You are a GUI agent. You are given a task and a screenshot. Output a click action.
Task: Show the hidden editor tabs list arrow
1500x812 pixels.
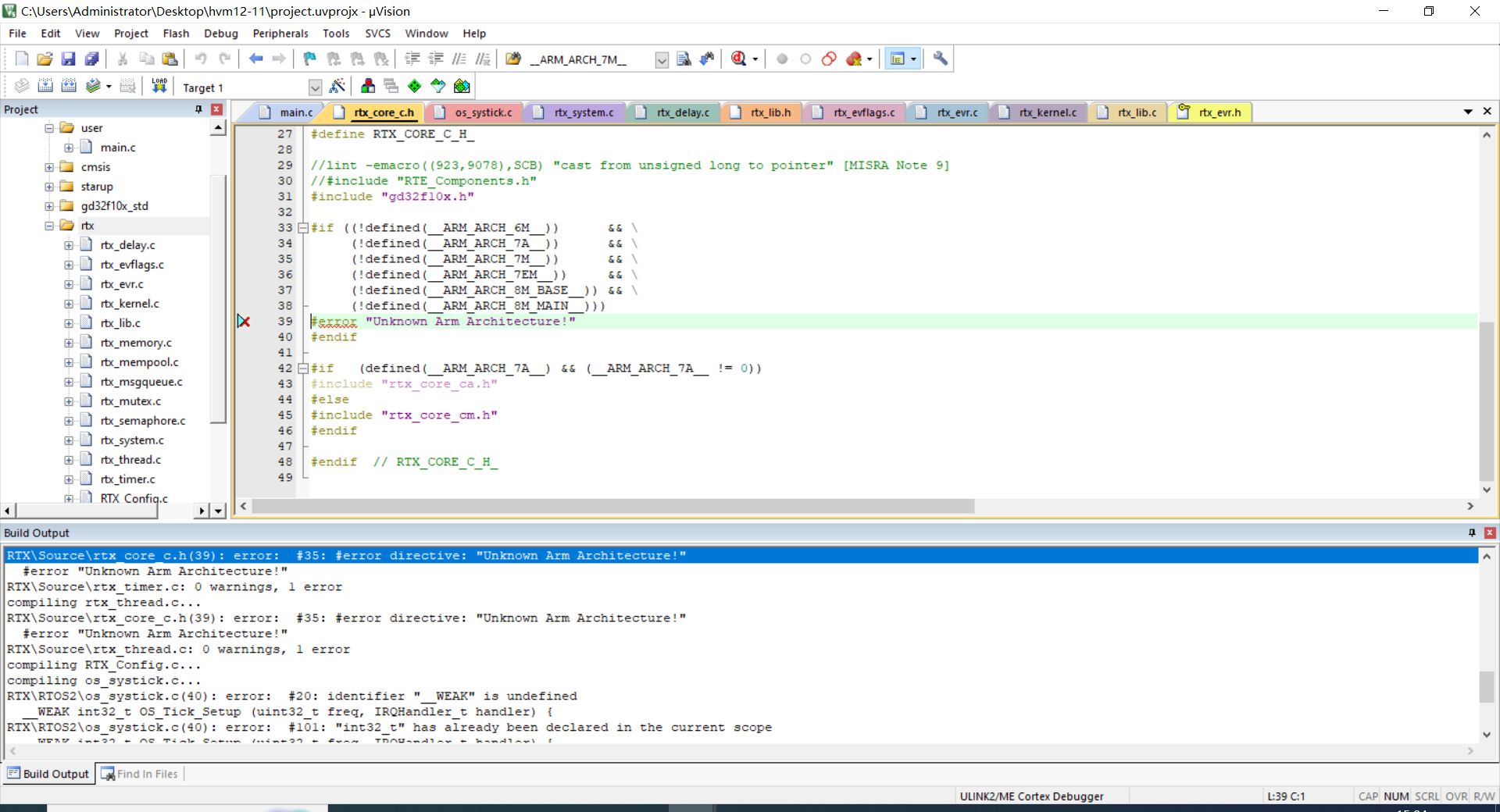(x=1468, y=112)
